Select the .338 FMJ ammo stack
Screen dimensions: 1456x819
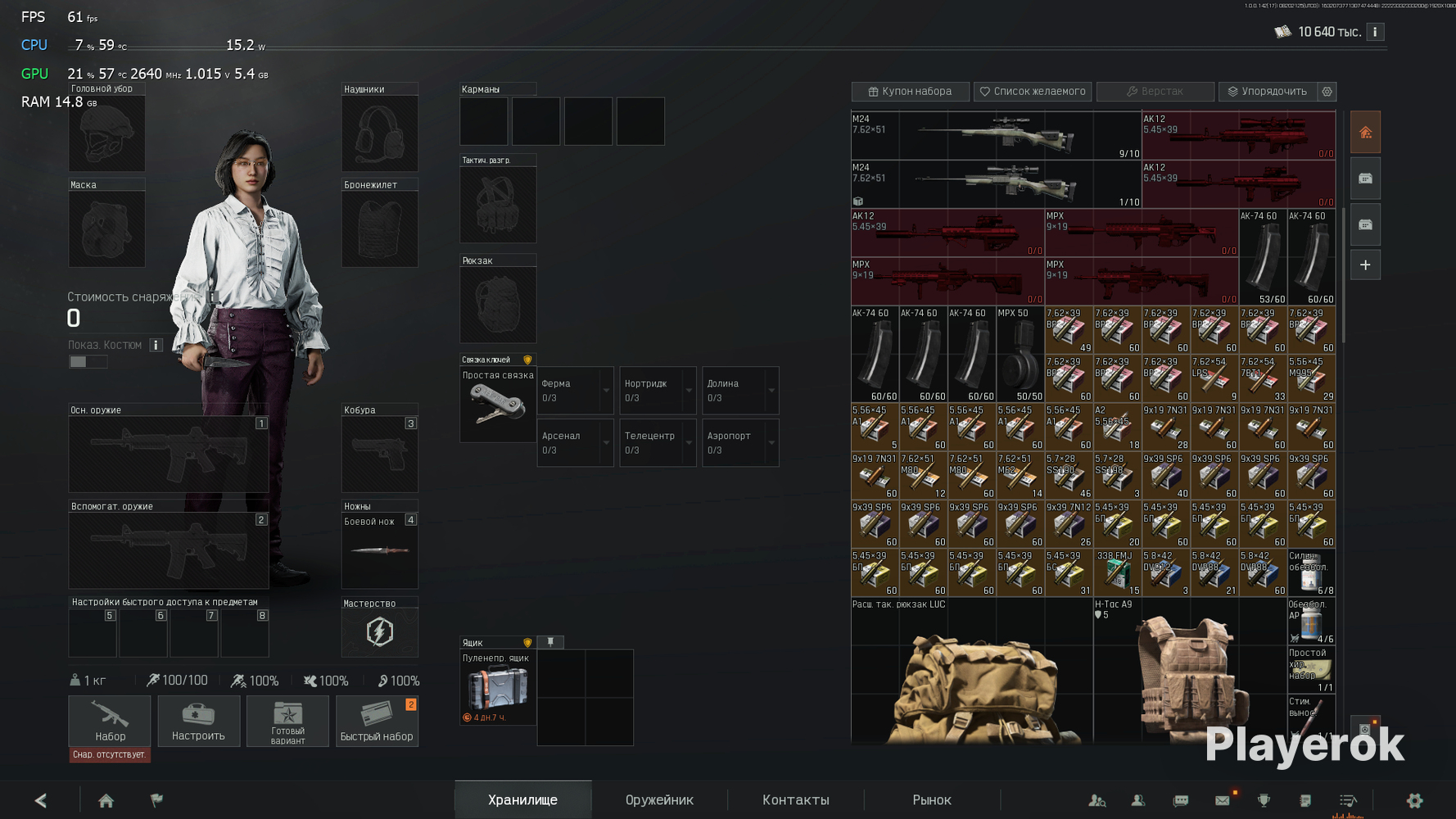[1117, 572]
